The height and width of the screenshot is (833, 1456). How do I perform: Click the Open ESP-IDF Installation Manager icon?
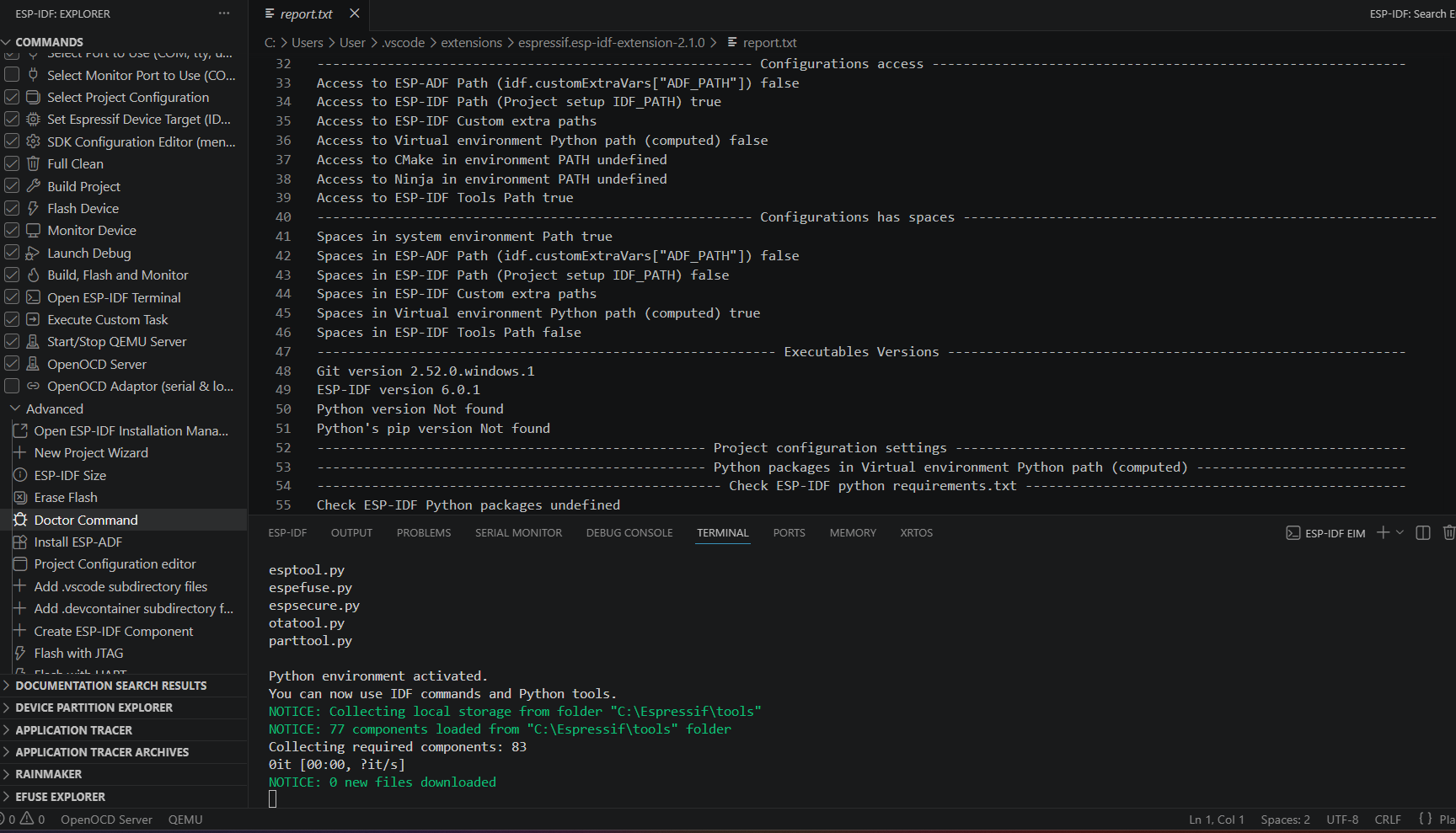20,430
